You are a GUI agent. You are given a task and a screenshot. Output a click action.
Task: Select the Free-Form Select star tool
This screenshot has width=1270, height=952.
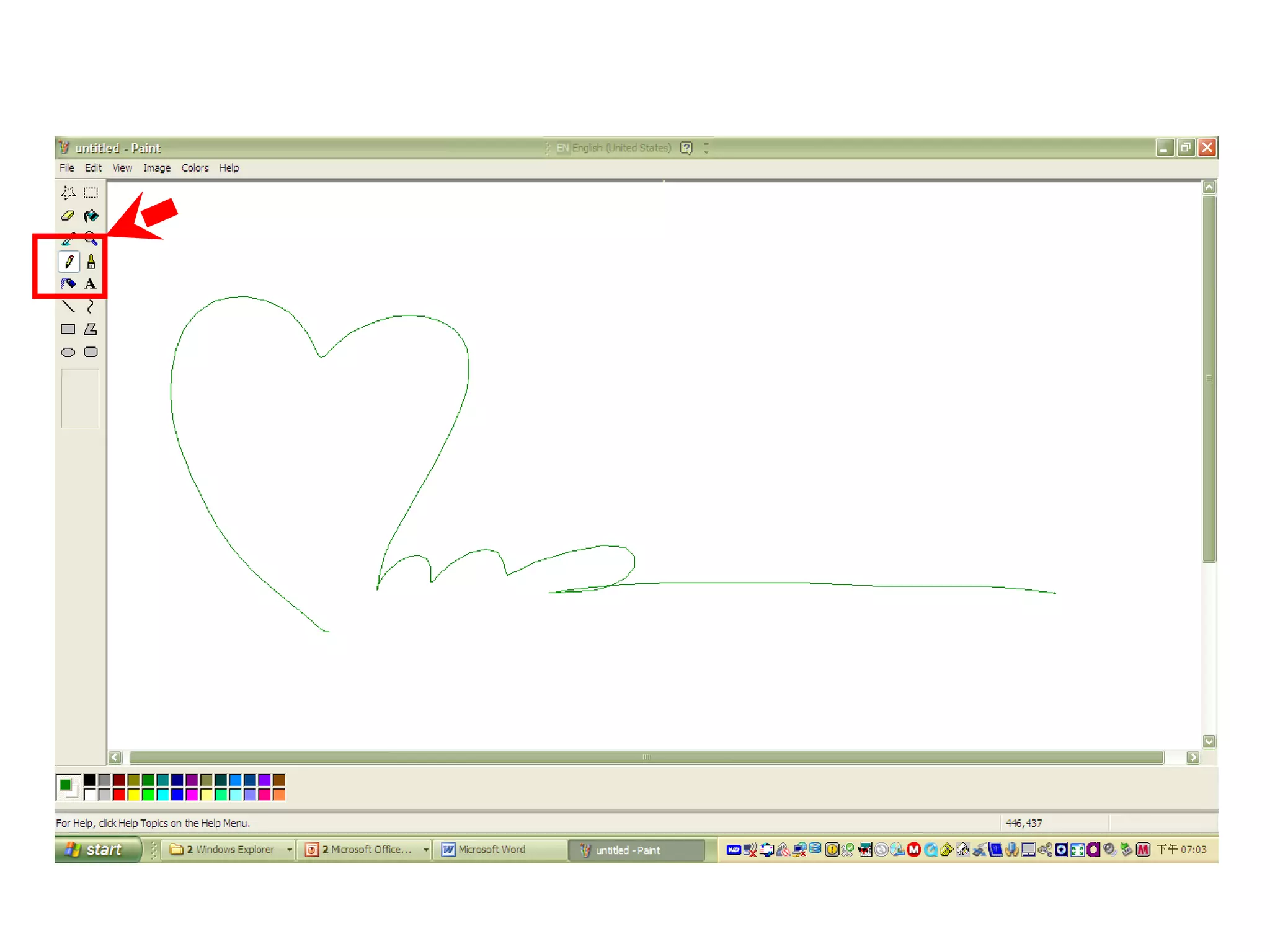click(x=68, y=193)
